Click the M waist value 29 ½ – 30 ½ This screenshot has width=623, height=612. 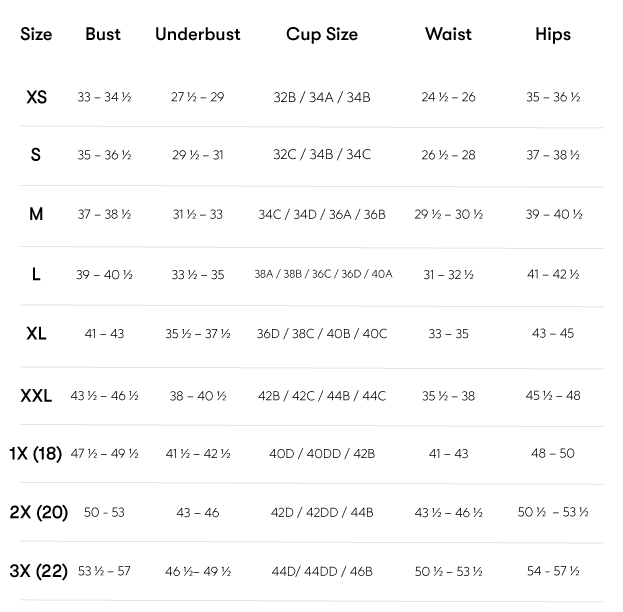[x=448, y=215]
